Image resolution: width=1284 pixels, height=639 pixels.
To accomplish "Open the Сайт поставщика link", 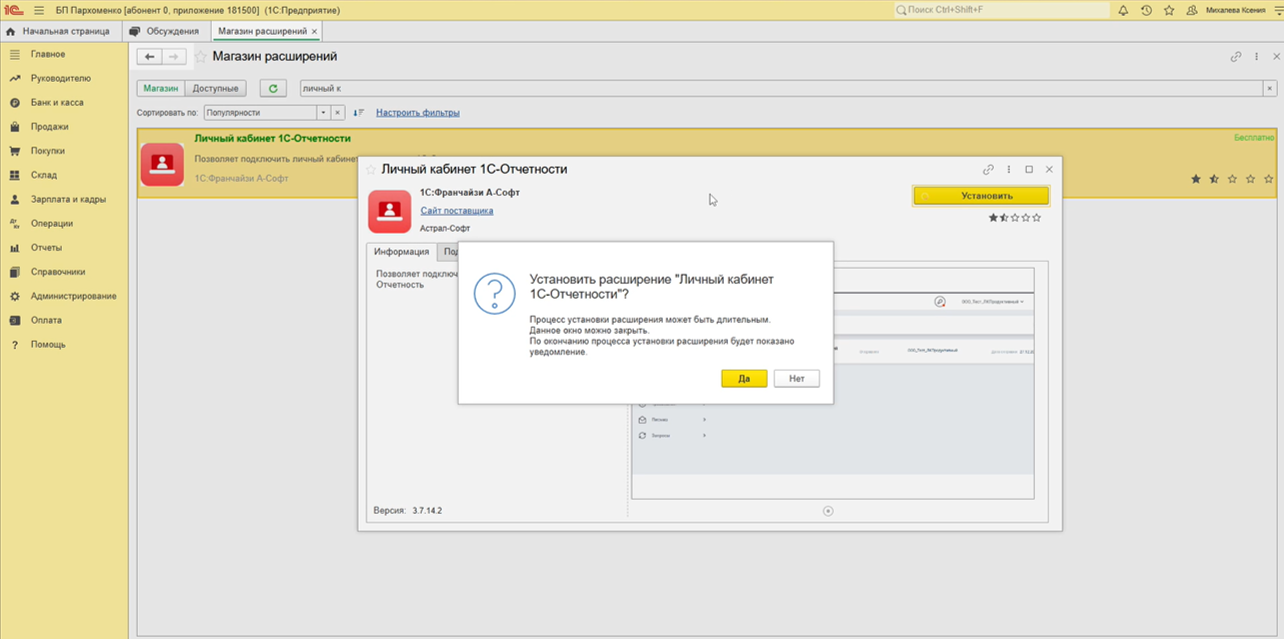I will [457, 211].
